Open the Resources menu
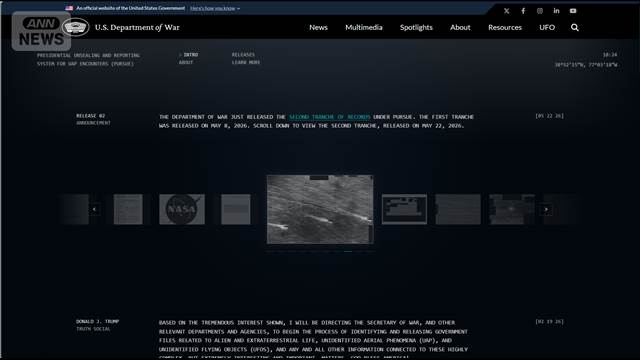The width and height of the screenshot is (640, 360). [505, 27]
